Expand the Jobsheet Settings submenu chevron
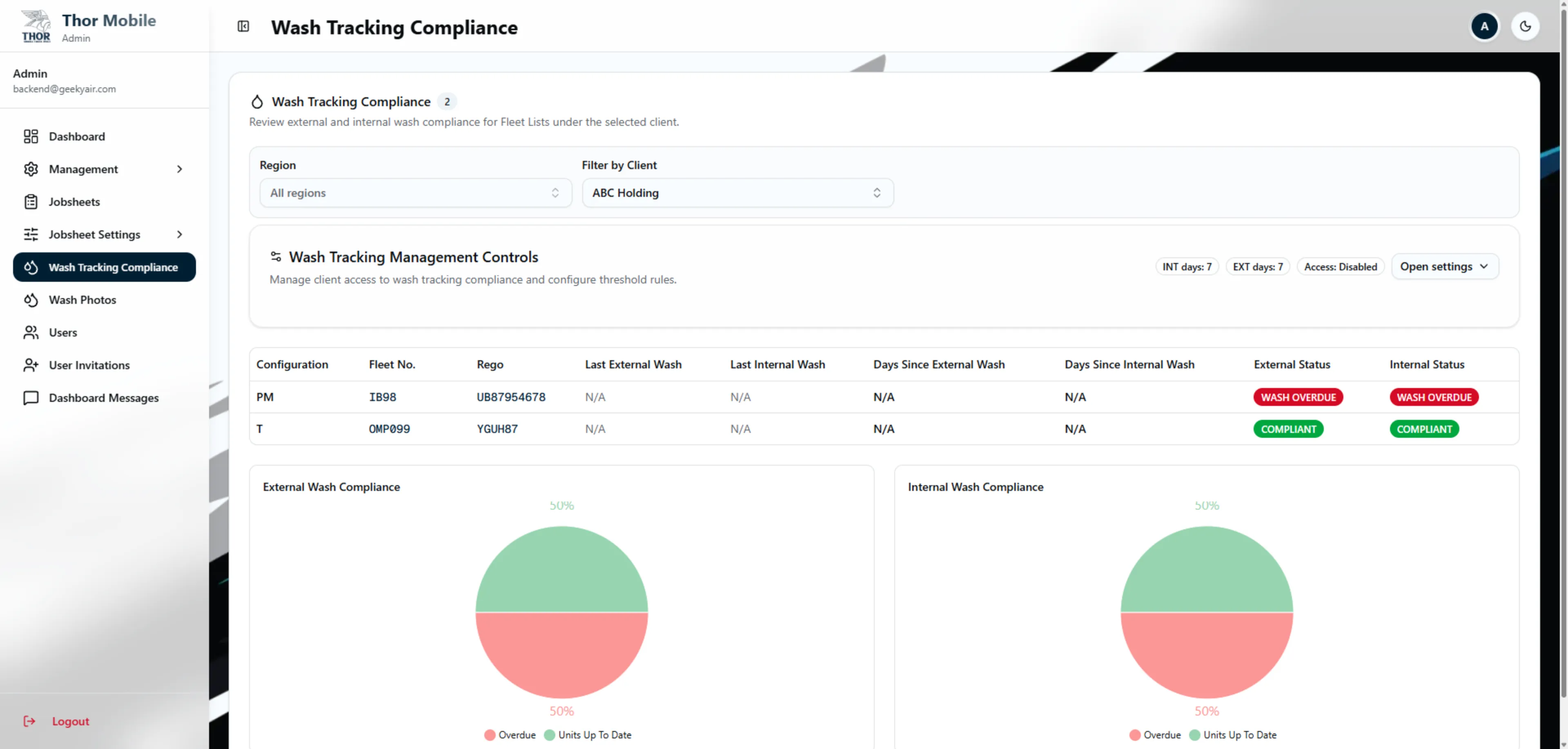 tap(180, 234)
